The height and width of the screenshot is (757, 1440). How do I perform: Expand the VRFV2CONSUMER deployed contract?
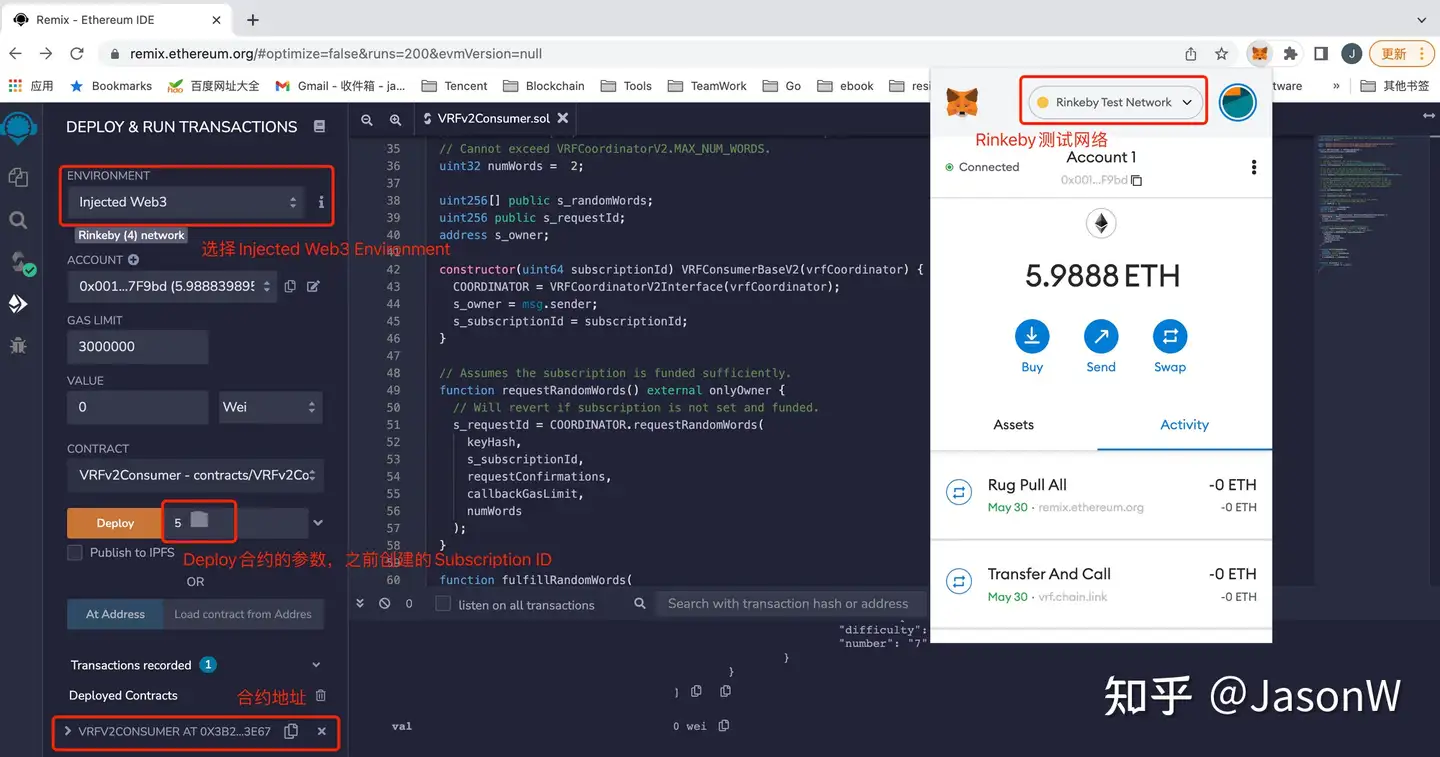[67, 731]
